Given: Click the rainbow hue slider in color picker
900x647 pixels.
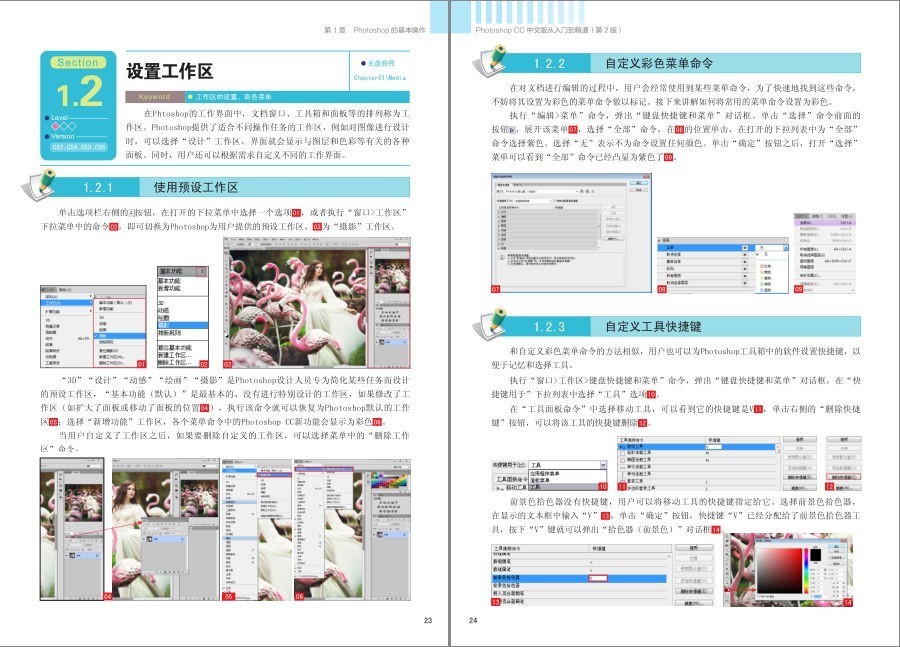Looking at the screenshot, I should [x=806, y=571].
